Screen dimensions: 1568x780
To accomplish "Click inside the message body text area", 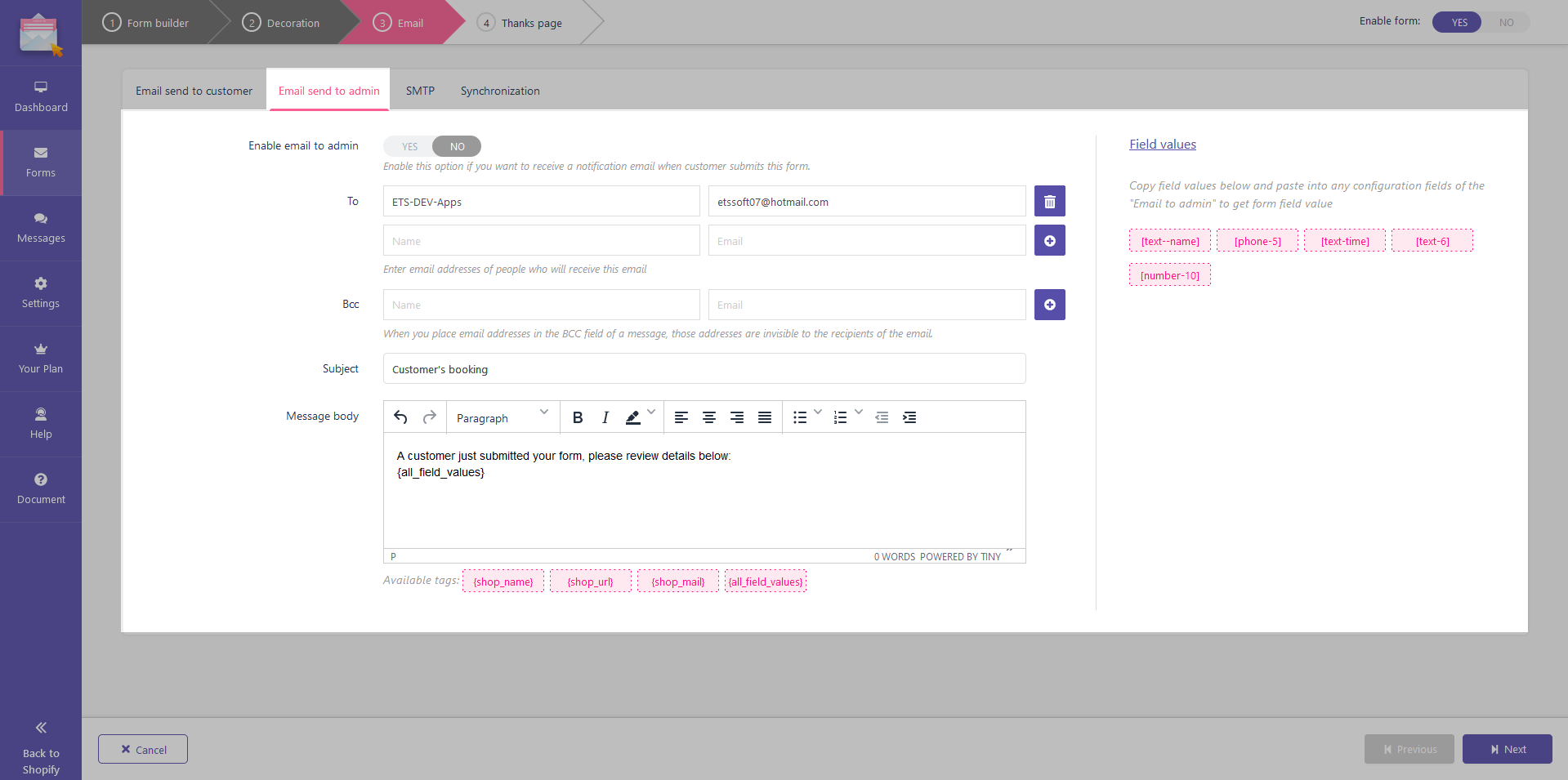I will click(704, 491).
